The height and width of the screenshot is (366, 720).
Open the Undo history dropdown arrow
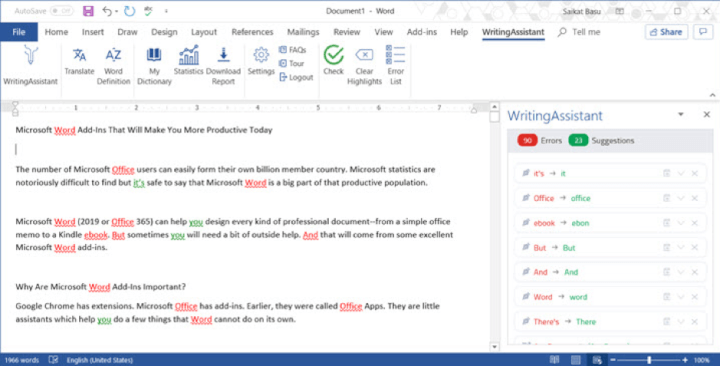coord(117,11)
